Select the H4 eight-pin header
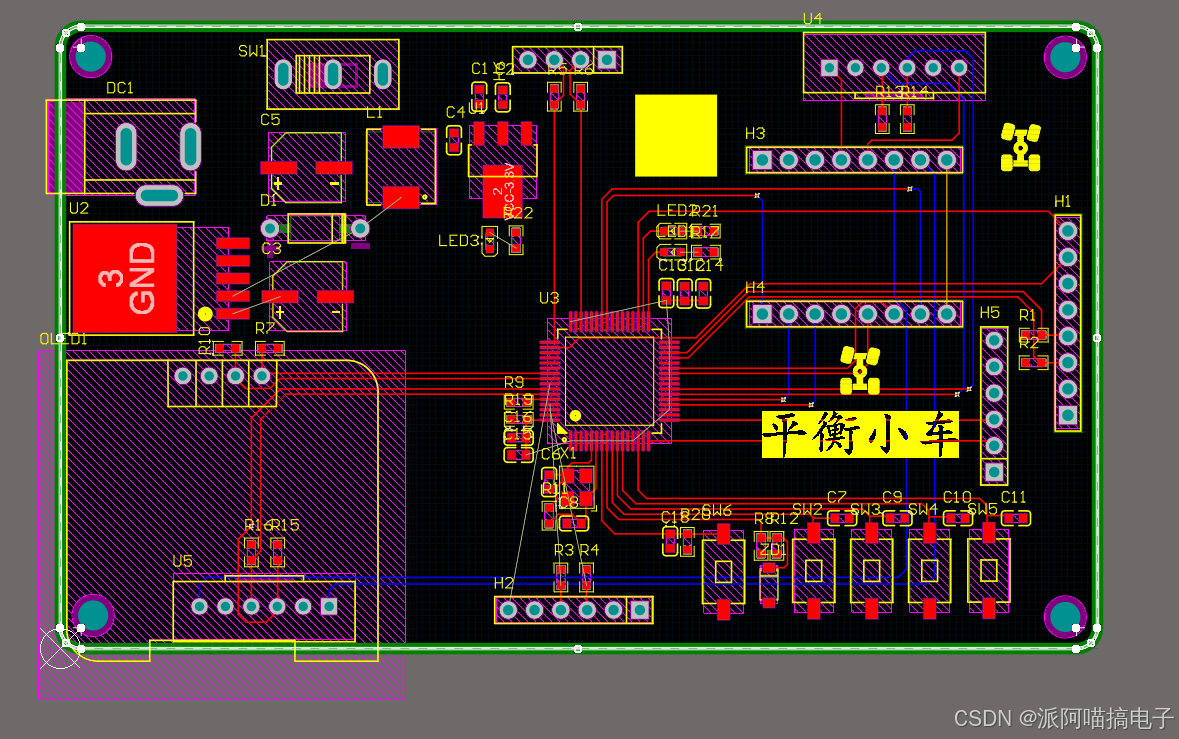 [x=854, y=313]
